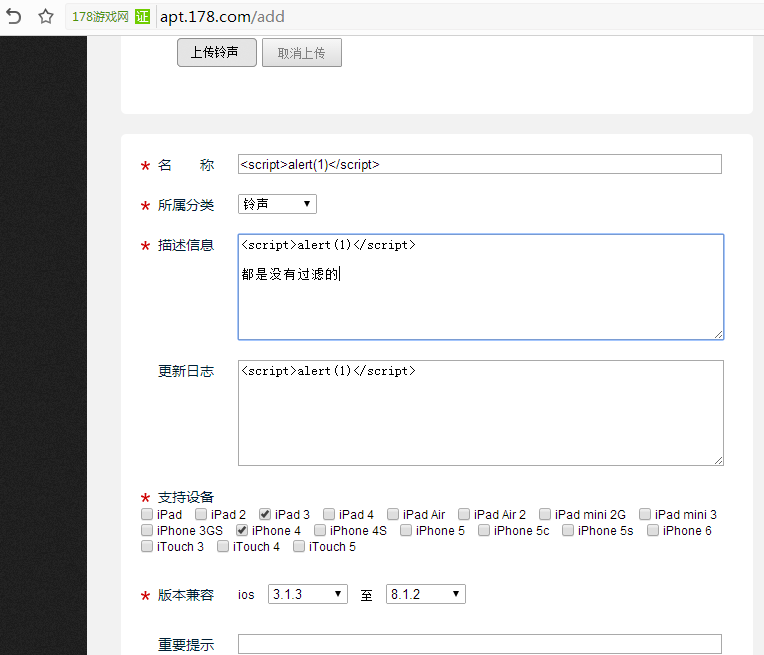This screenshot has height=655, width=764.
Task: Open the 所属分类 category dropdown
Action: point(277,204)
